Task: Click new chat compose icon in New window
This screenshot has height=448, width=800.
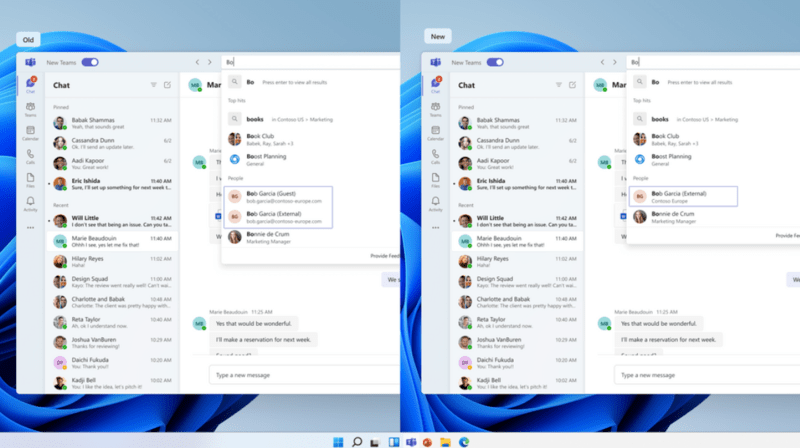Action: click(x=572, y=85)
